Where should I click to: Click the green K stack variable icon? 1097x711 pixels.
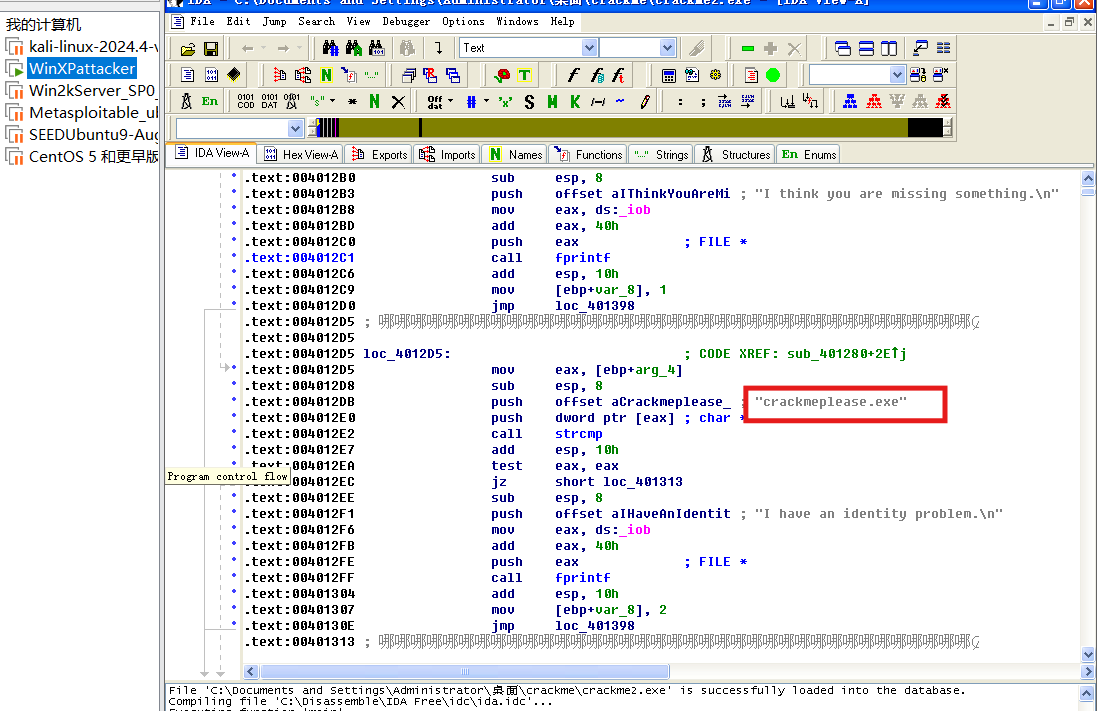[575, 101]
